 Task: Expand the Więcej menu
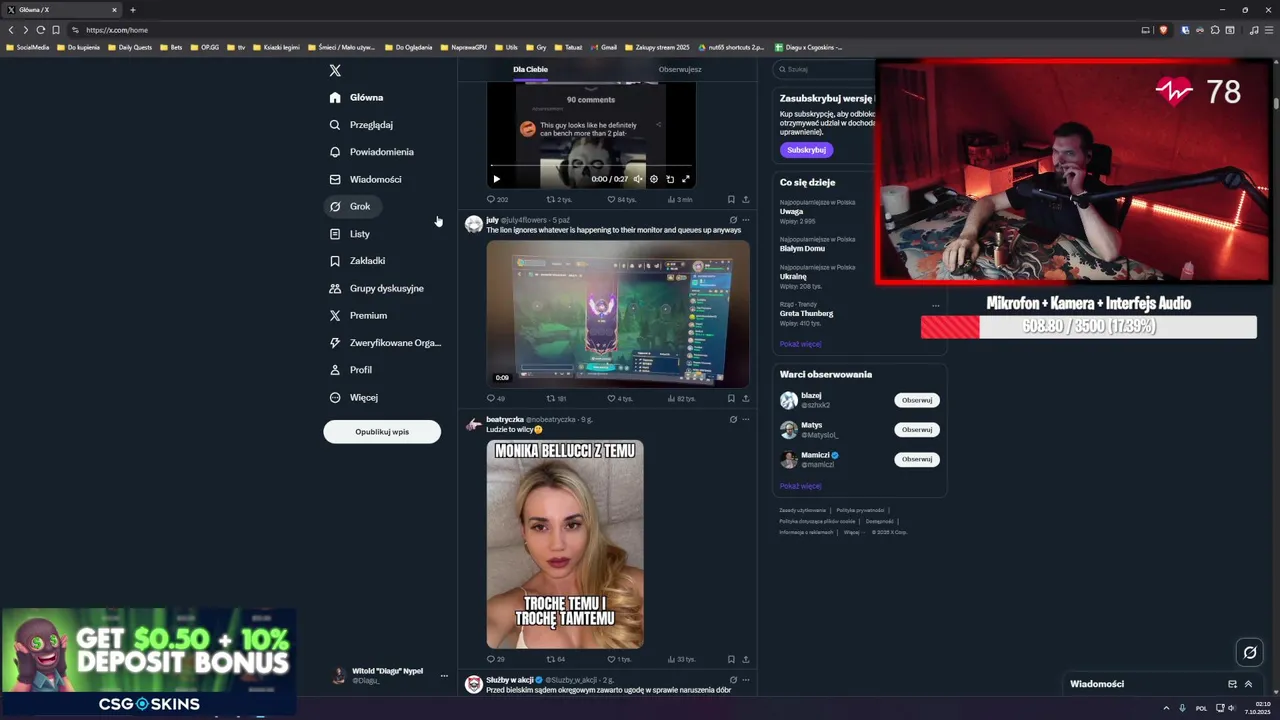[354, 397]
